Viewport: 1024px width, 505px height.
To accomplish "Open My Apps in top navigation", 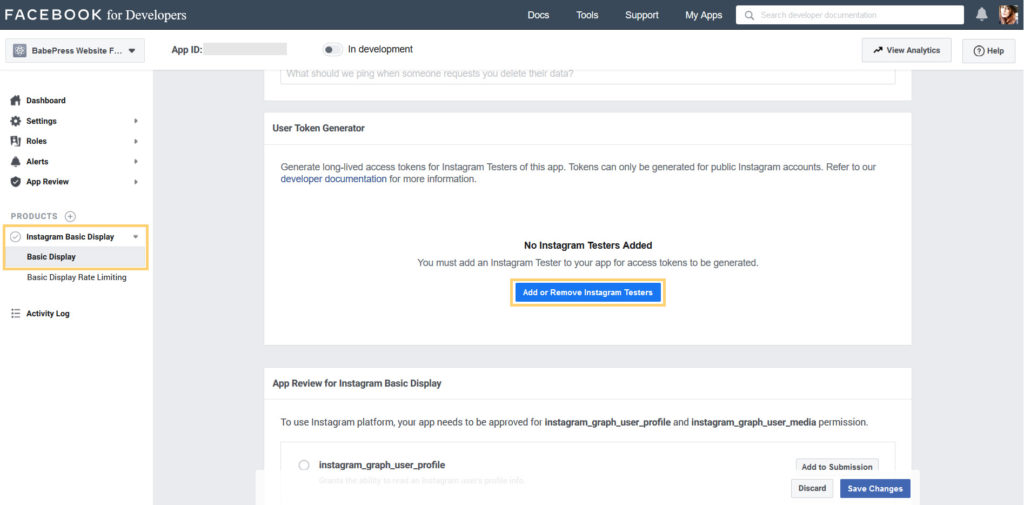I will (703, 15).
